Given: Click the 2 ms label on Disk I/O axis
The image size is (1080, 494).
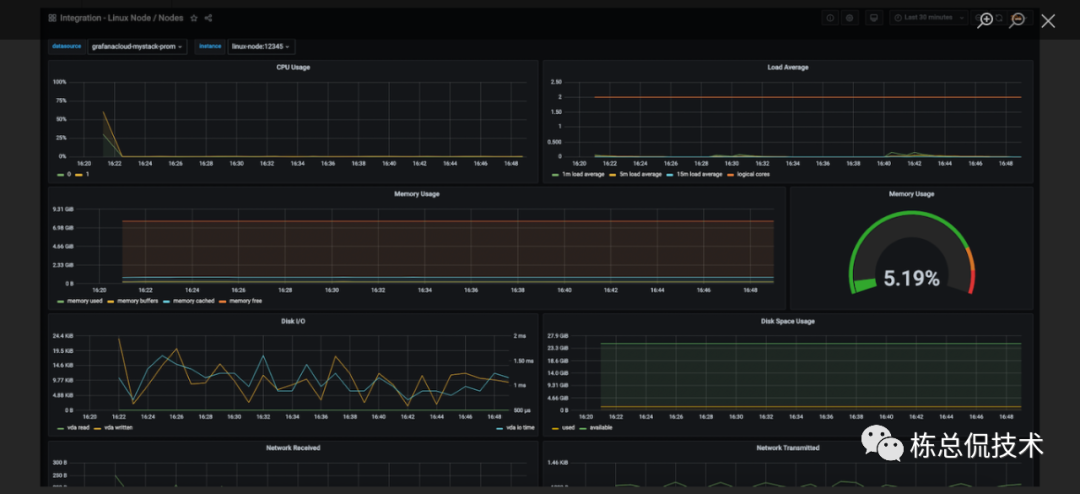Looking at the screenshot, I should 519,336.
